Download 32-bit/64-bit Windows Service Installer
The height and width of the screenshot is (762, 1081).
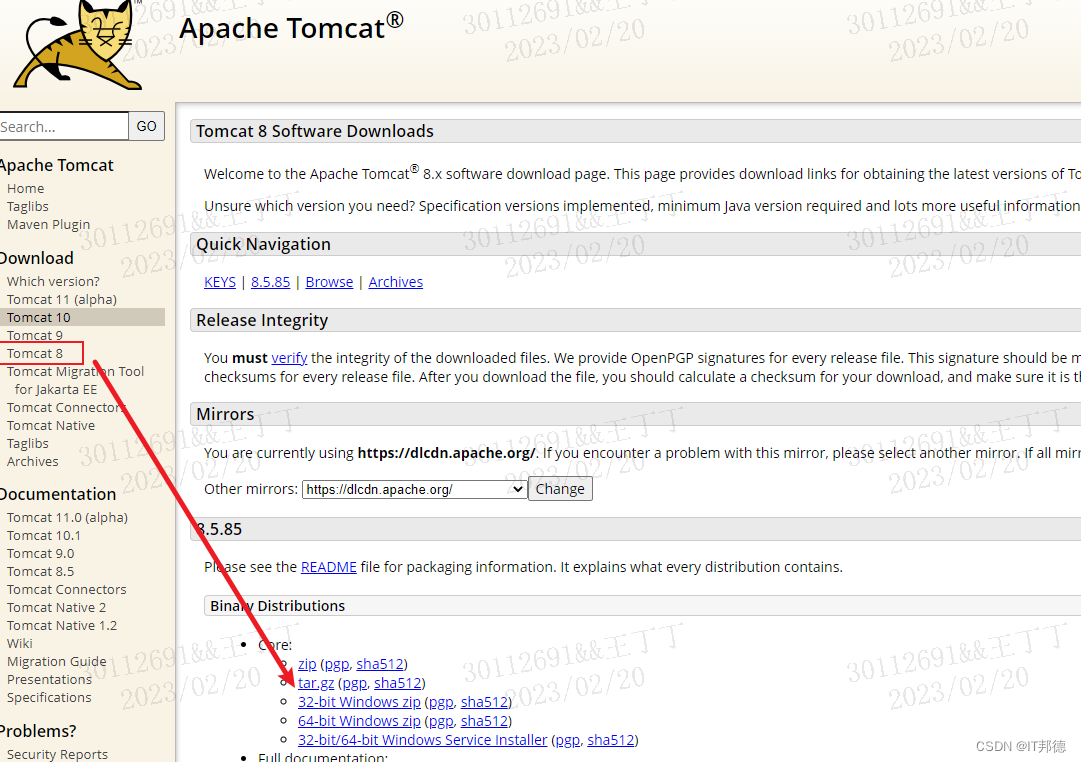(x=423, y=740)
